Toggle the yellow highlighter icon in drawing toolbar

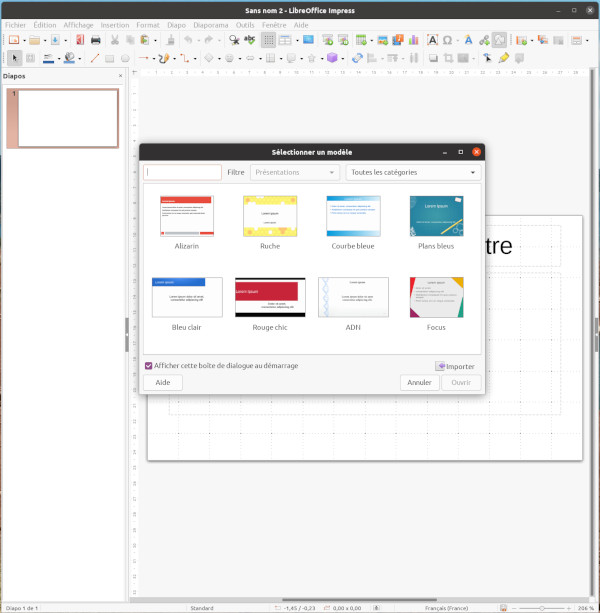pyautogui.click(x=504, y=58)
